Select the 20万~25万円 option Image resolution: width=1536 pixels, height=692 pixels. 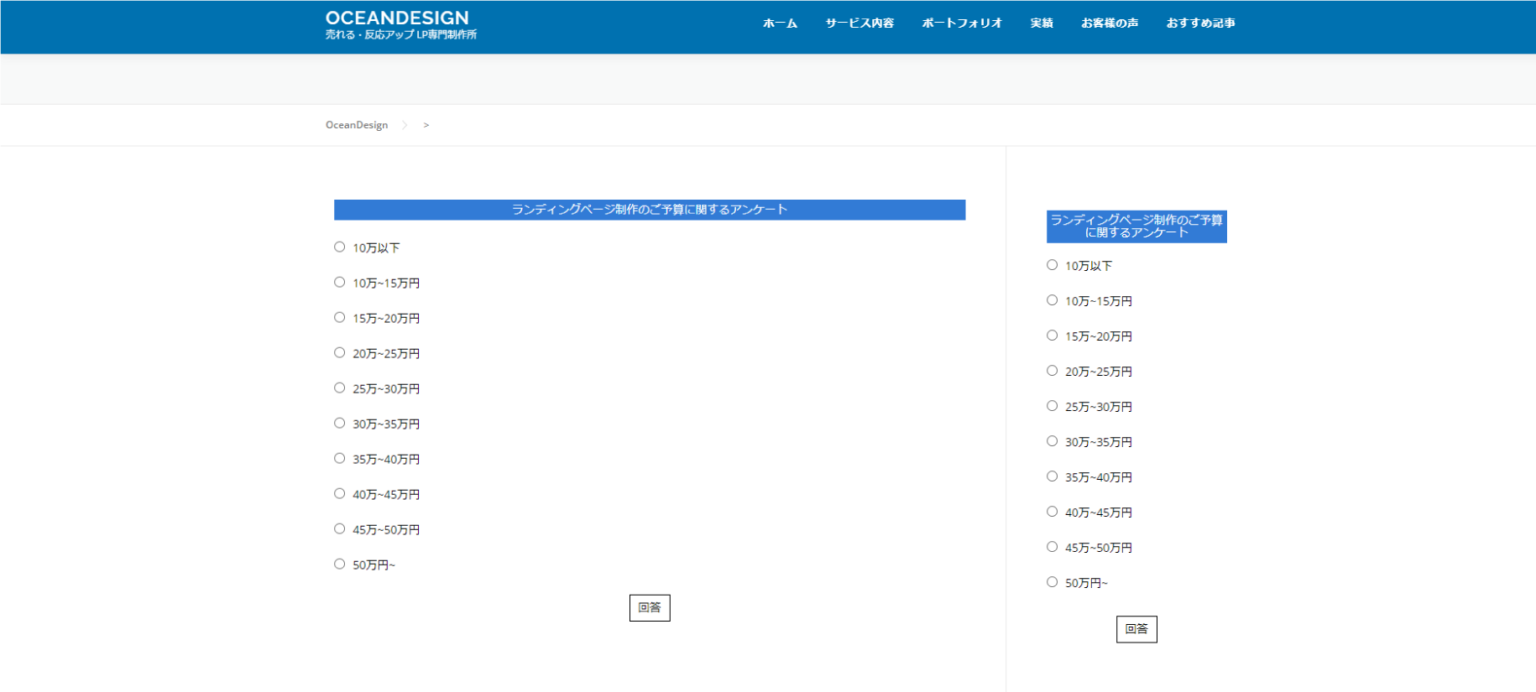(339, 352)
